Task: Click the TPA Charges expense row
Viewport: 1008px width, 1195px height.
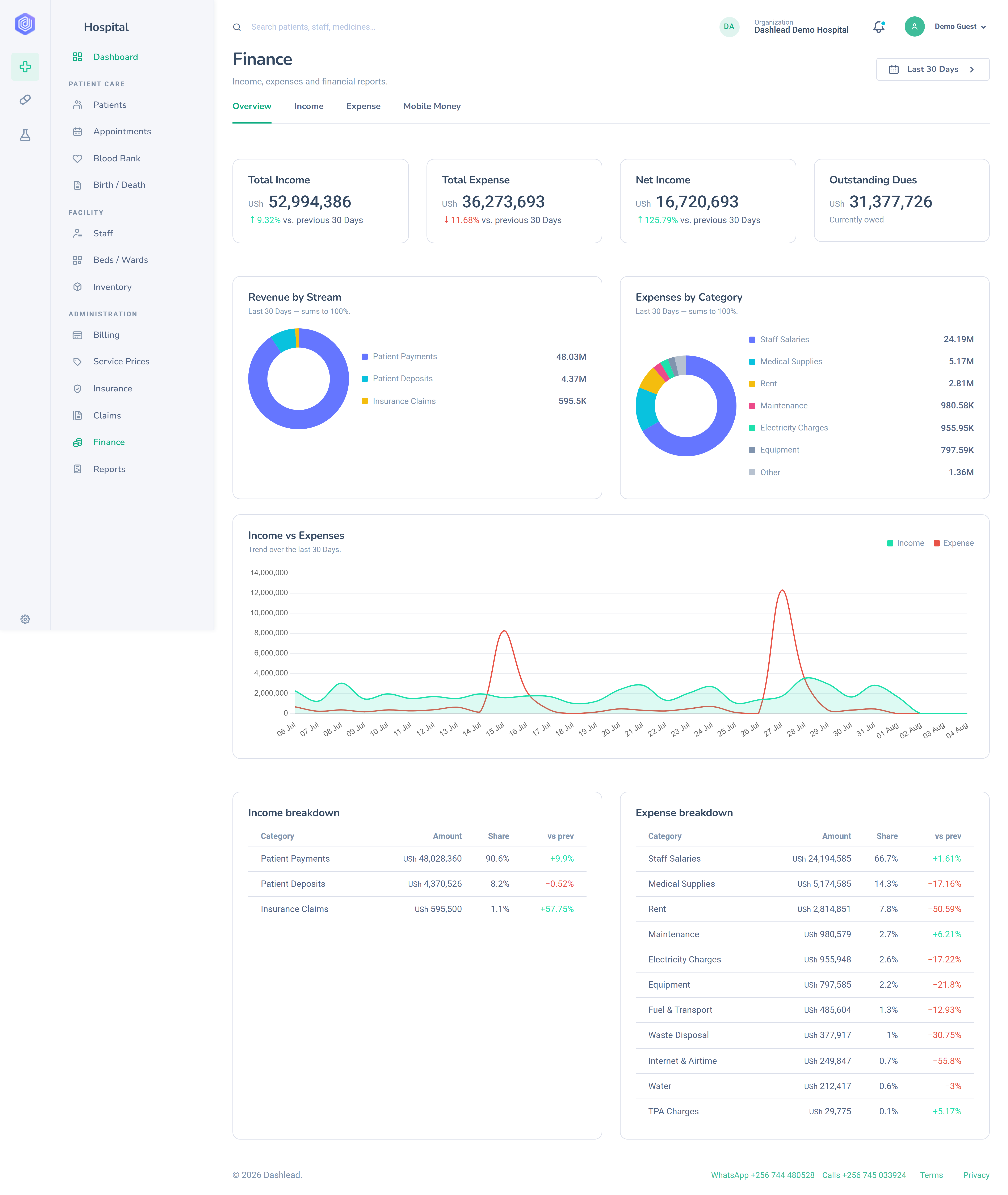Action: [x=805, y=1112]
